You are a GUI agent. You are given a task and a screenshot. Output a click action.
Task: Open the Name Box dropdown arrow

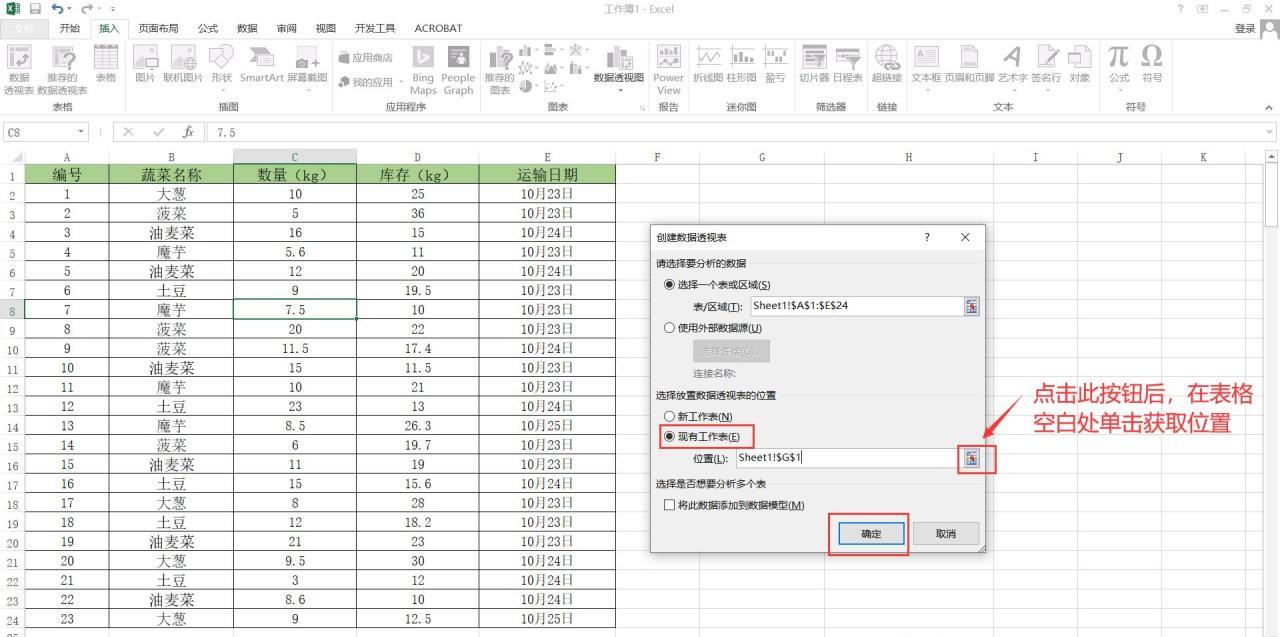[81, 132]
